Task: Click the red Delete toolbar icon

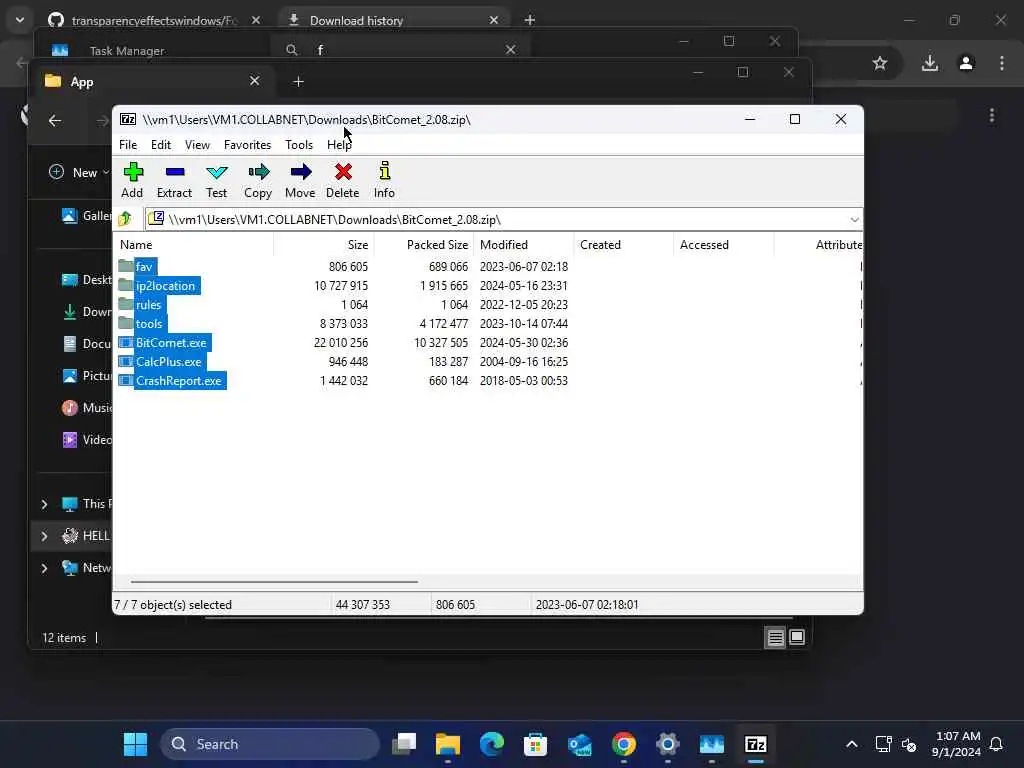Action: point(342,180)
